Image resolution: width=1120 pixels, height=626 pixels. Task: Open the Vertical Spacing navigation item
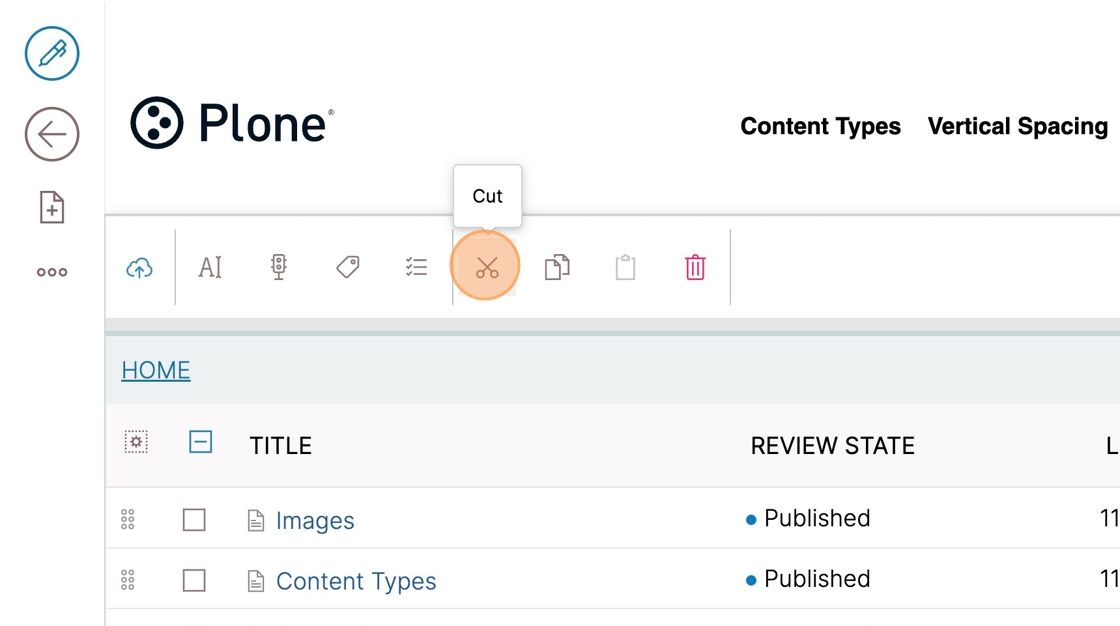(x=1018, y=126)
